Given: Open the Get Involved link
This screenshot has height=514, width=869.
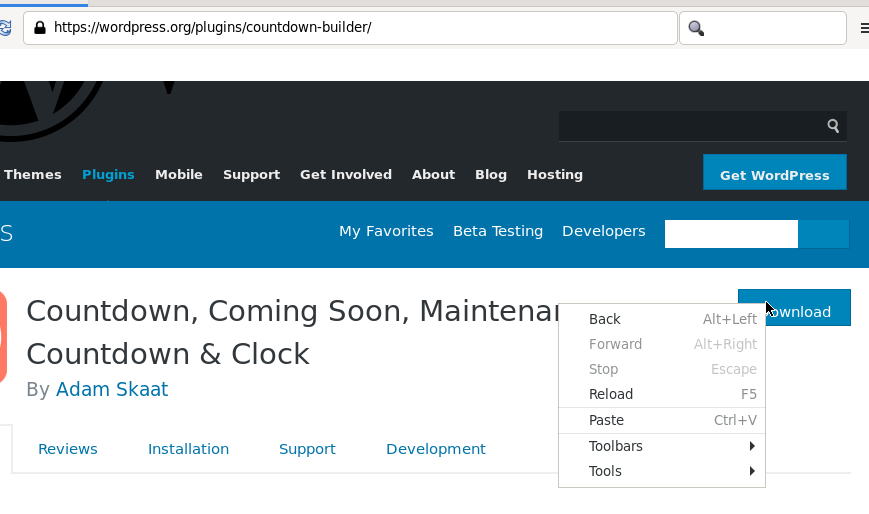Looking at the screenshot, I should click(x=346, y=175).
